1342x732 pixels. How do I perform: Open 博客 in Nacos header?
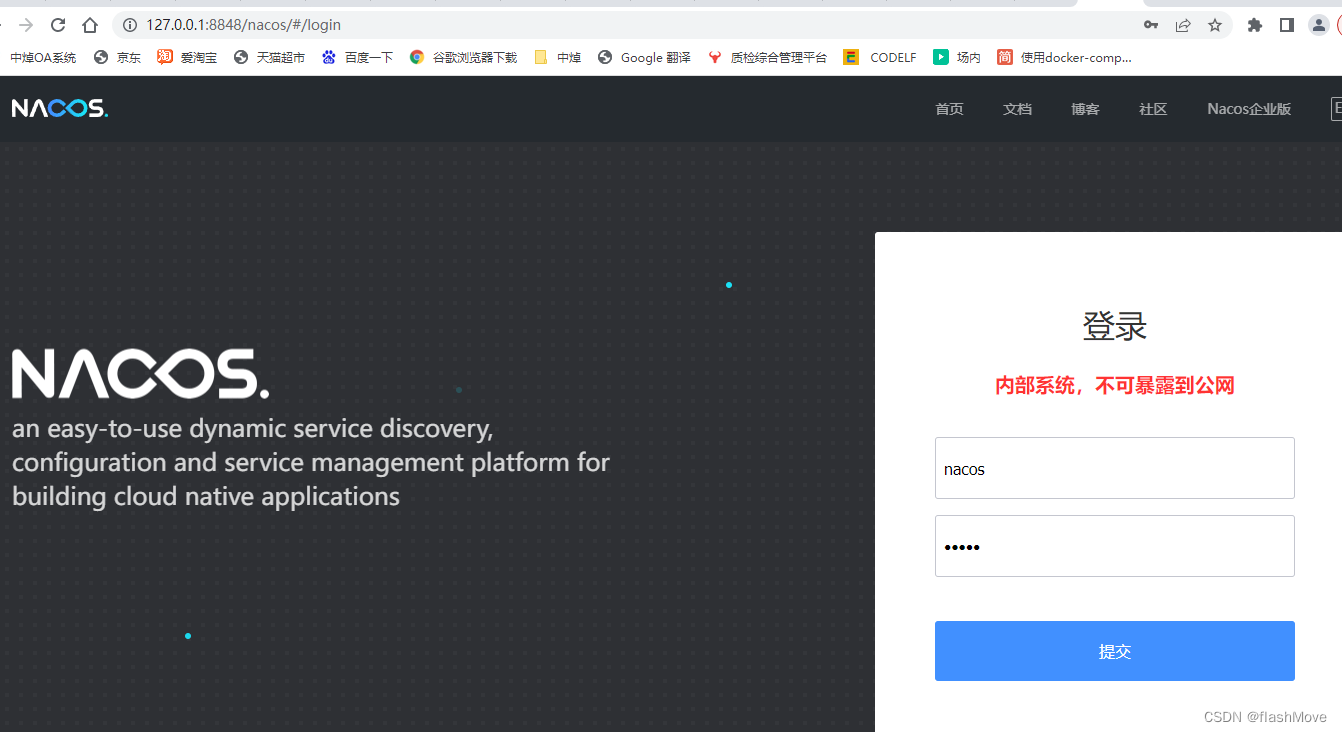coord(1085,109)
